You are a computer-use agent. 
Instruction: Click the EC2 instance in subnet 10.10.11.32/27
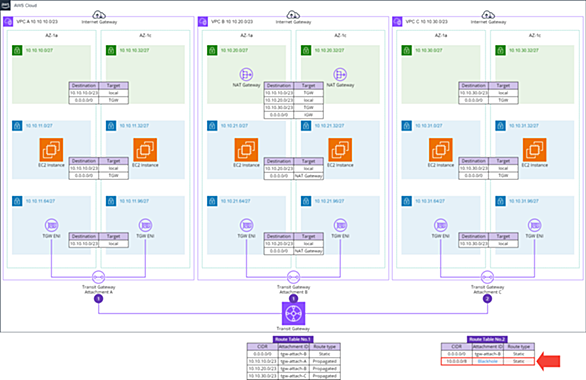(145, 150)
